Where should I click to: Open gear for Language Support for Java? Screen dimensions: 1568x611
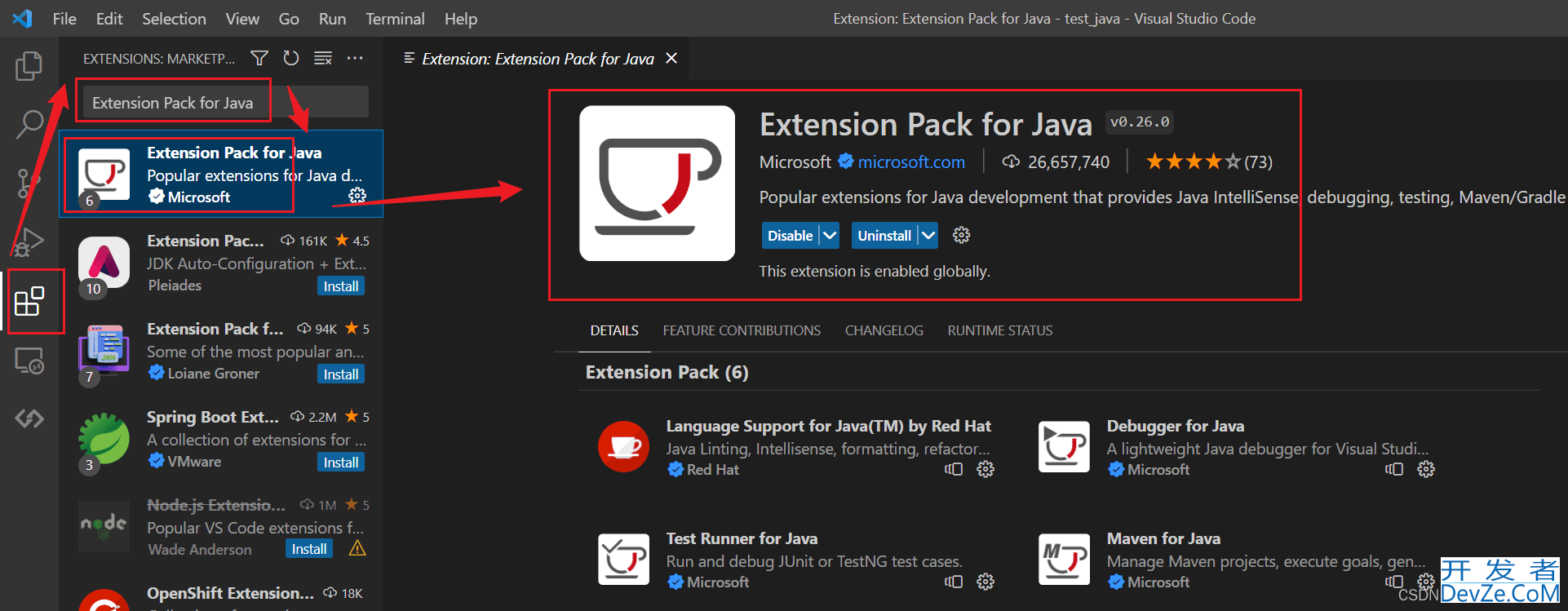986,469
